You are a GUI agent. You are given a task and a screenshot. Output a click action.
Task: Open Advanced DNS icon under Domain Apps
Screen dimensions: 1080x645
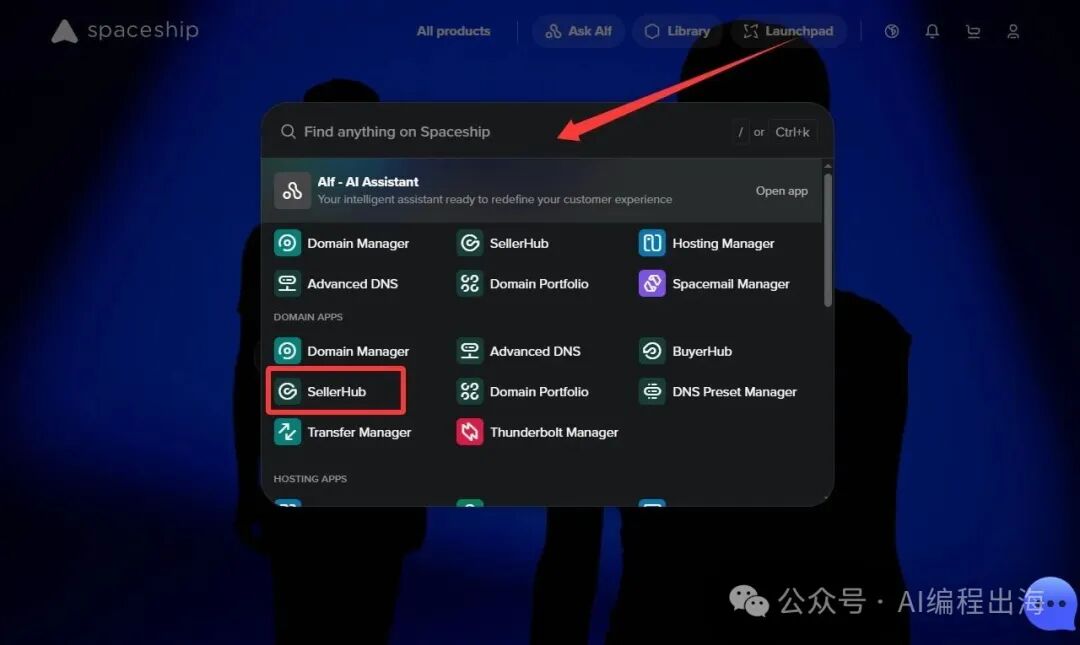click(470, 351)
